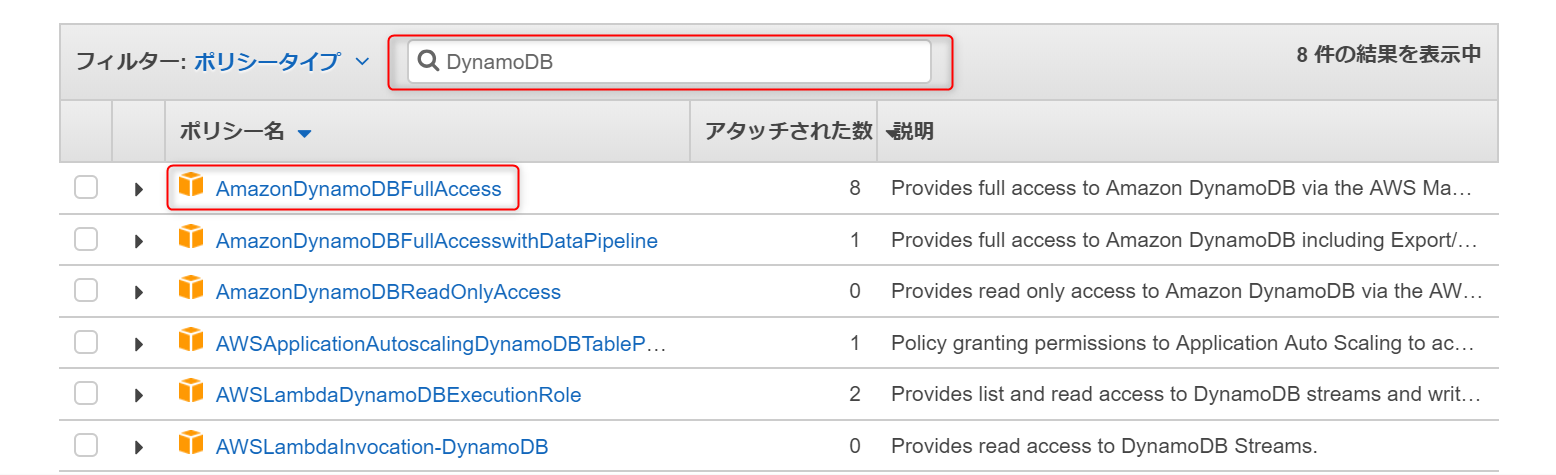Click the description "Provides read access to DynamoDB Streams."

click(1104, 446)
